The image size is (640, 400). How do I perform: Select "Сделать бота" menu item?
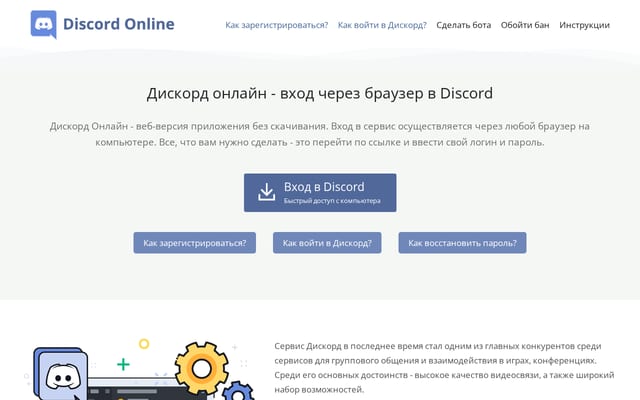pyautogui.click(x=464, y=25)
